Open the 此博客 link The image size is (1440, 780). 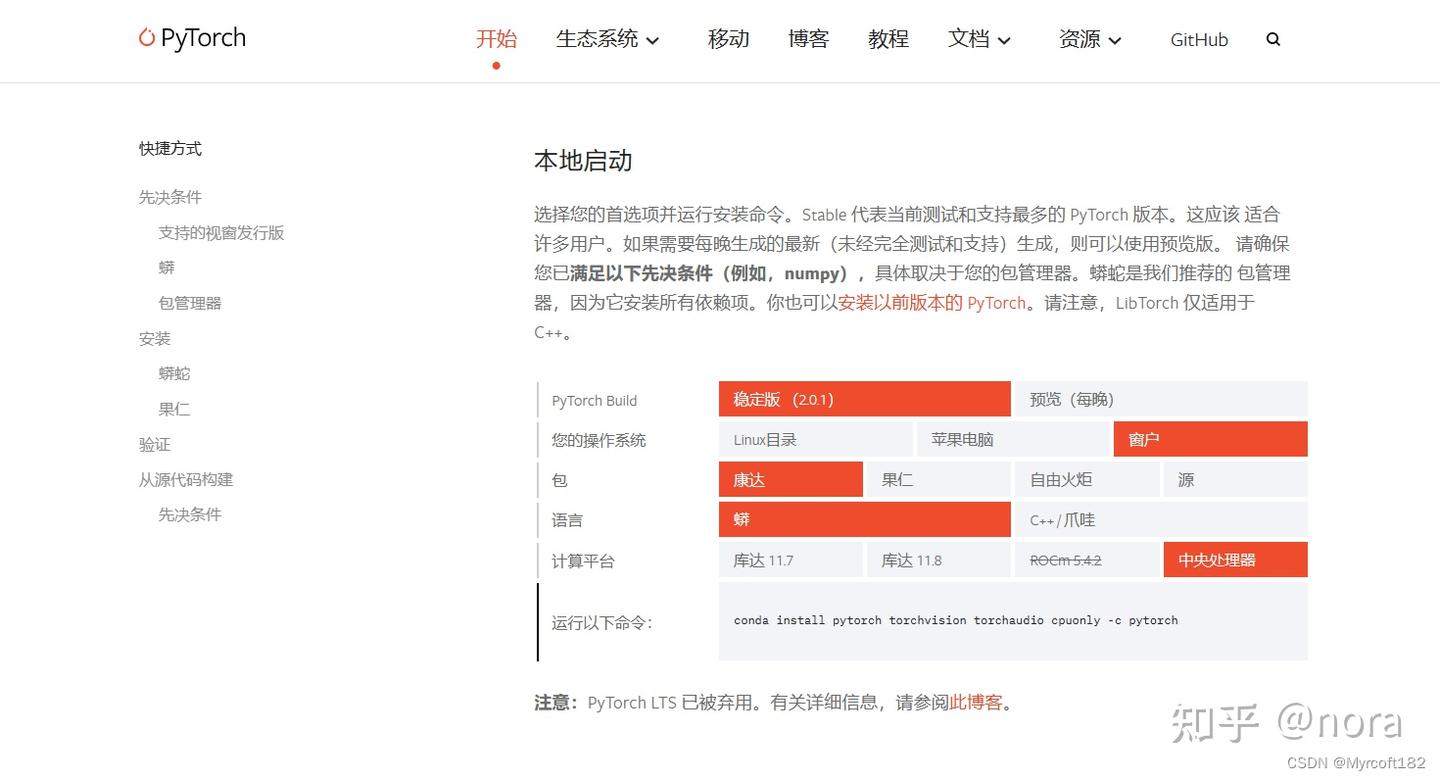click(x=975, y=703)
